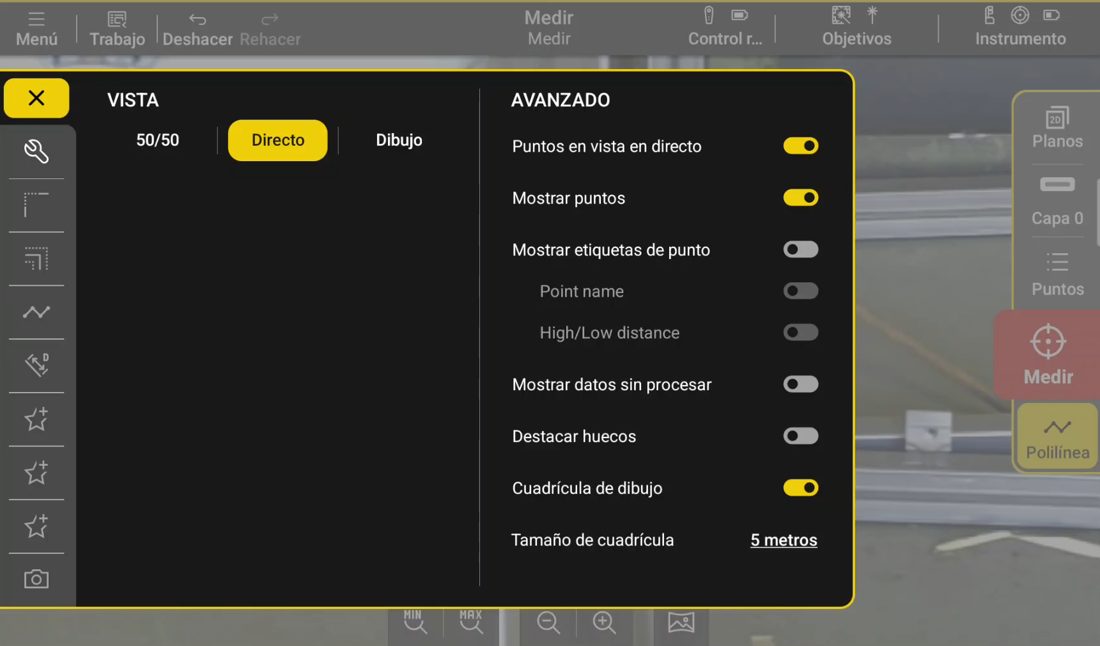The width and height of the screenshot is (1100, 646).
Task: Click the second add-favorite star icon
Action: [36, 472]
